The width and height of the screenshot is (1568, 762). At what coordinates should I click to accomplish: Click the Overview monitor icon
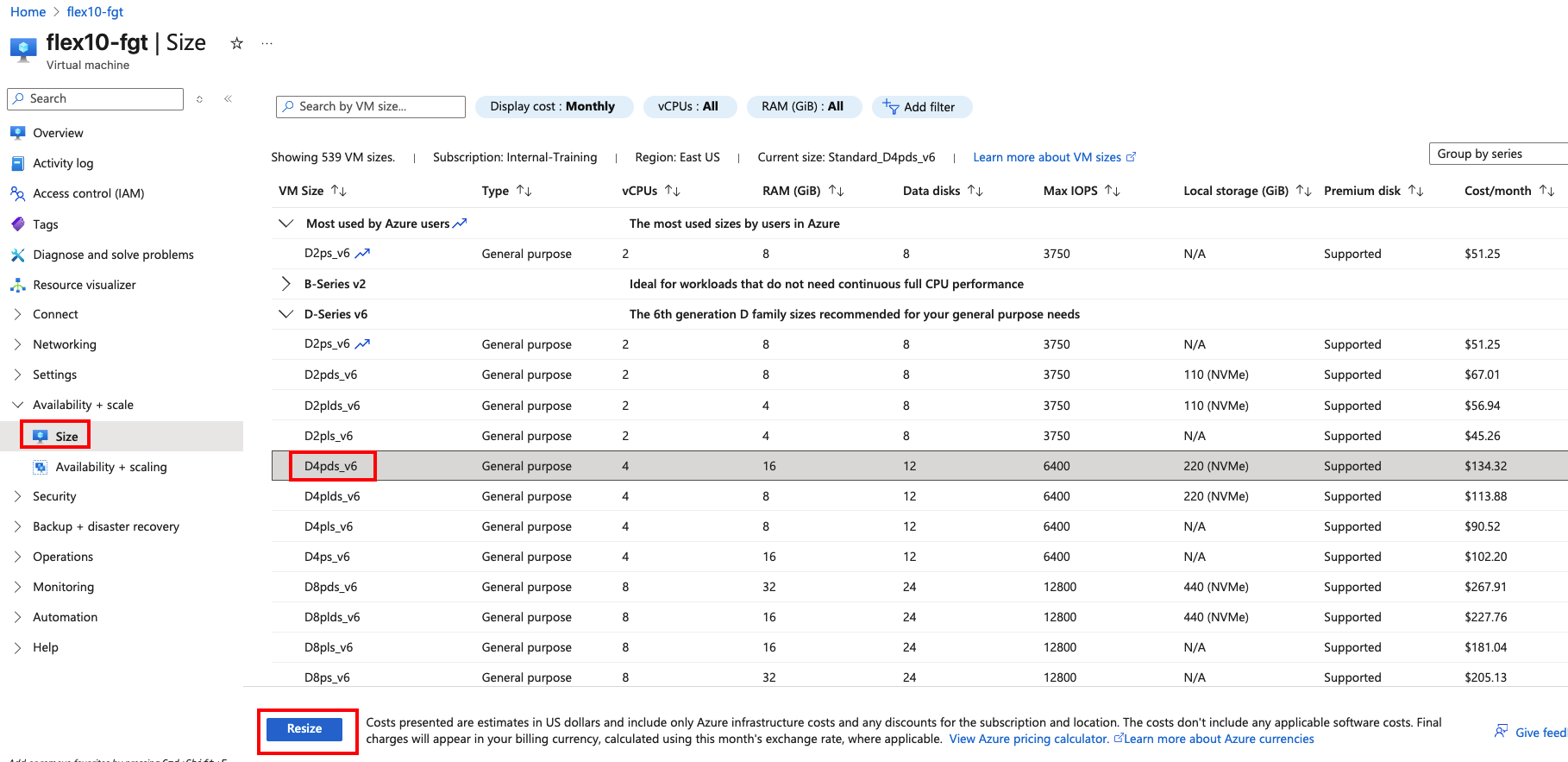tap(18, 133)
